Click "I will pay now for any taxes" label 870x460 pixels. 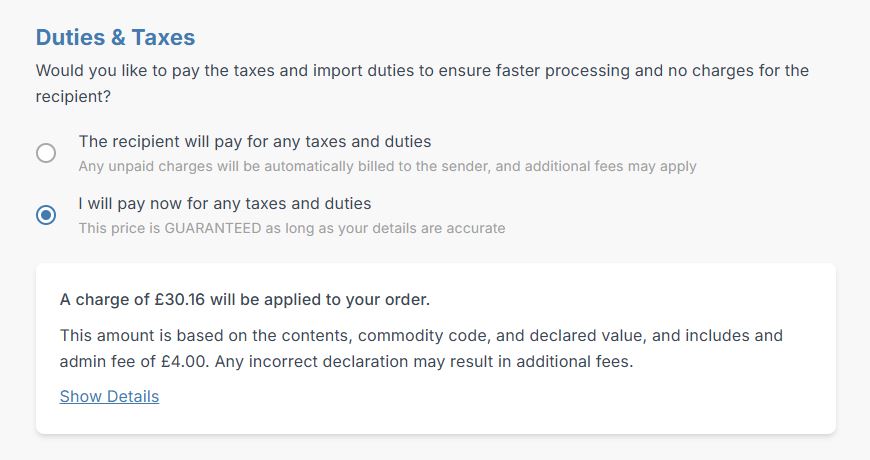click(x=224, y=203)
